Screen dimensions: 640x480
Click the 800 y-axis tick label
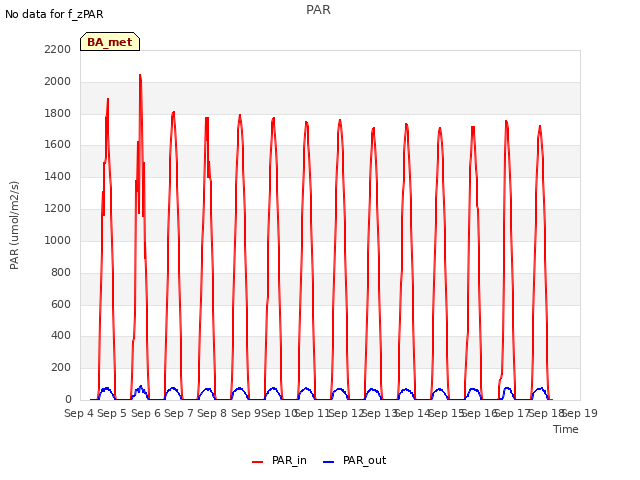[61, 272]
